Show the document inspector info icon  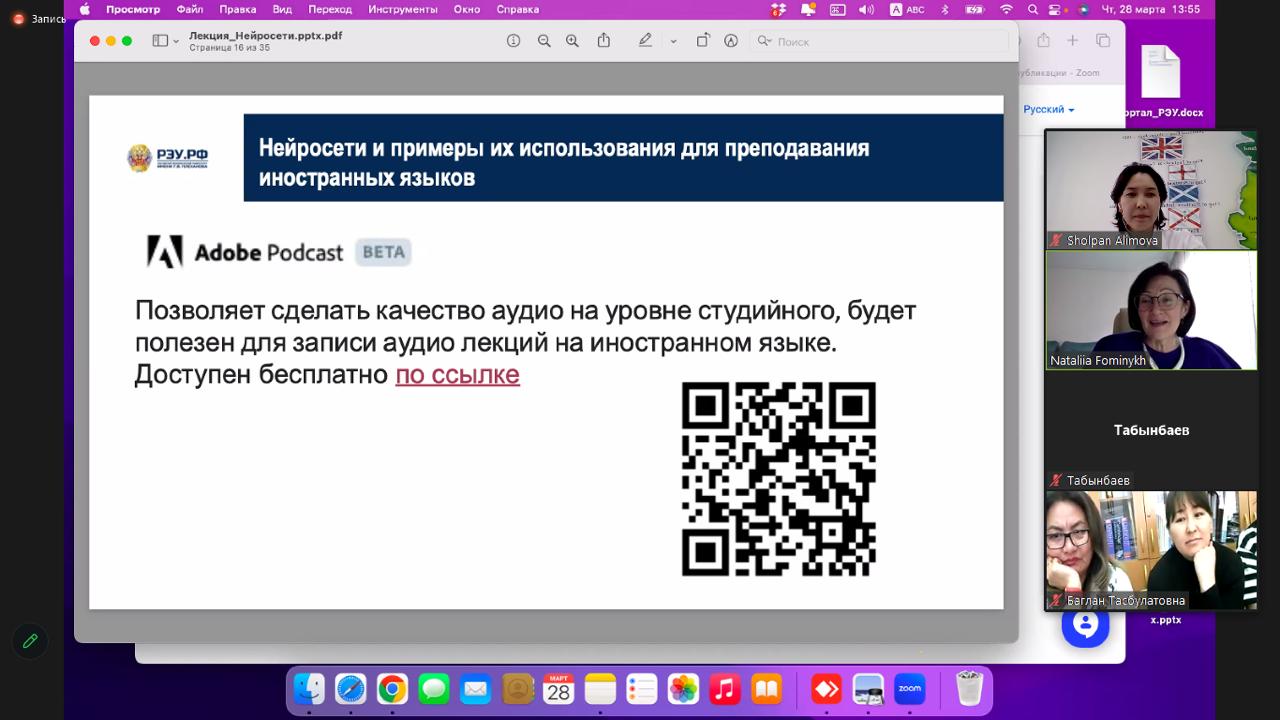[x=513, y=41]
